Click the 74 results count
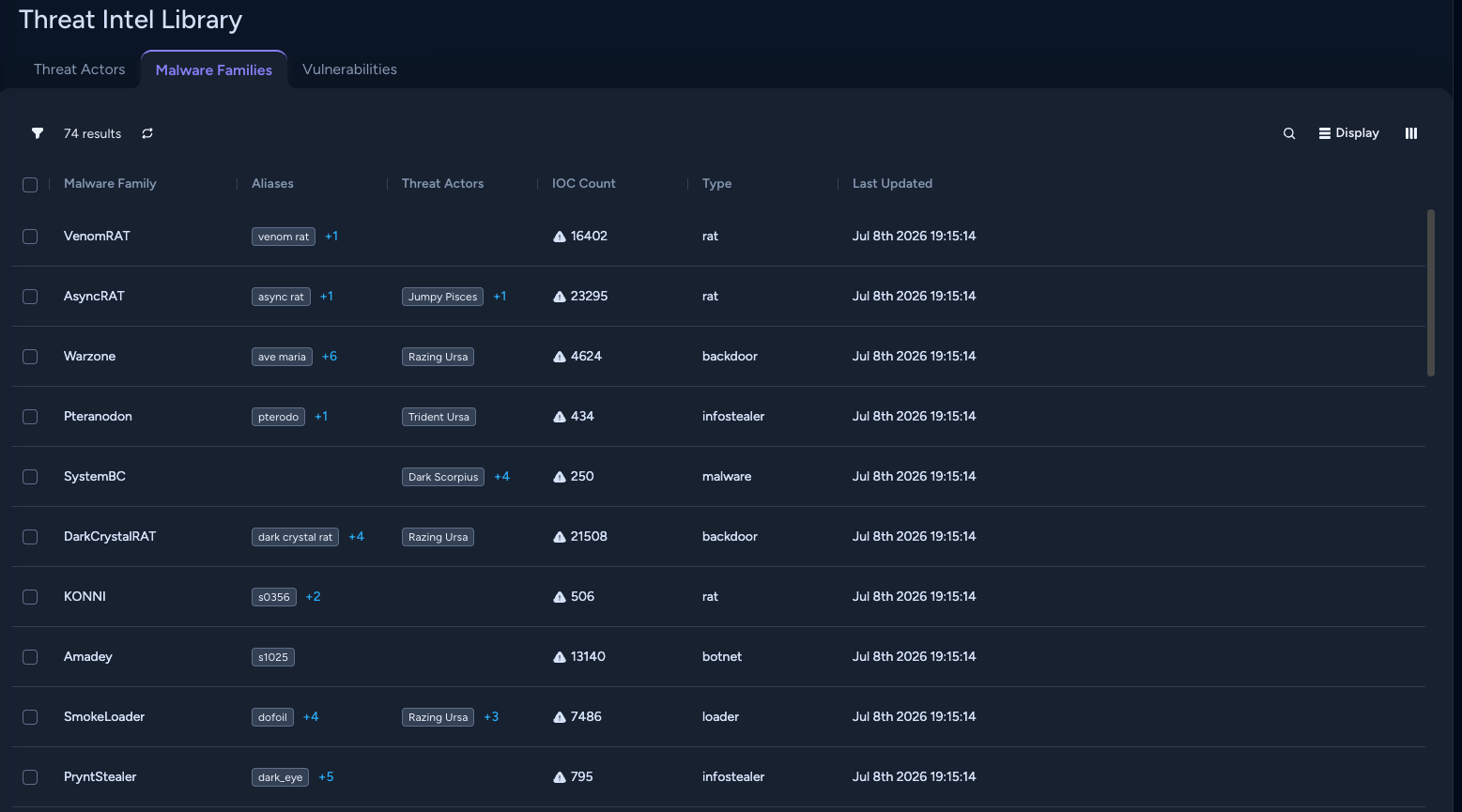The height and width of the screenshot is (812, 1462). pyautogui.click(x=92, y=133)
